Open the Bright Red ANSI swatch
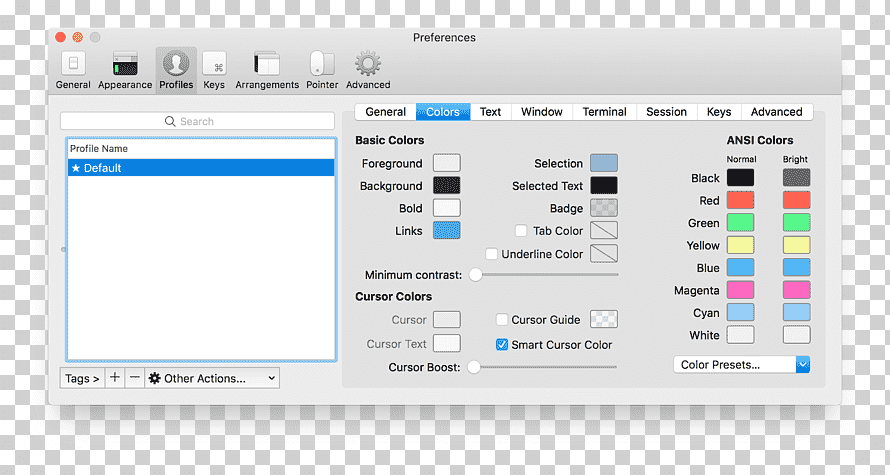The width and height of the screenshot is (890, 475). [796, 200]
